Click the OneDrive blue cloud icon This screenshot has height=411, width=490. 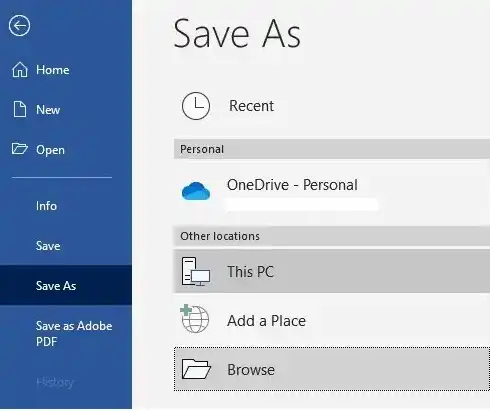(x=196, y=191)
